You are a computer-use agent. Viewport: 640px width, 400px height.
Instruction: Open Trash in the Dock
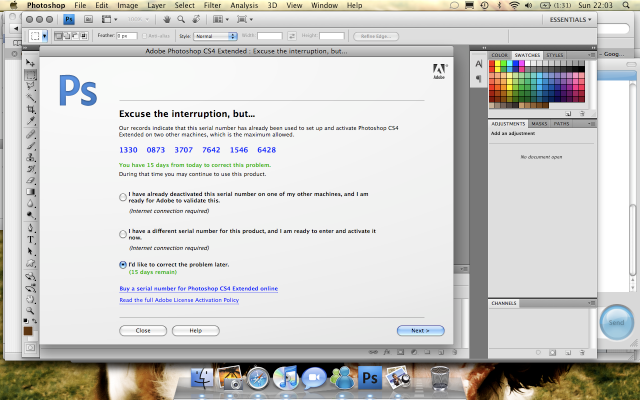pos(440,378)
